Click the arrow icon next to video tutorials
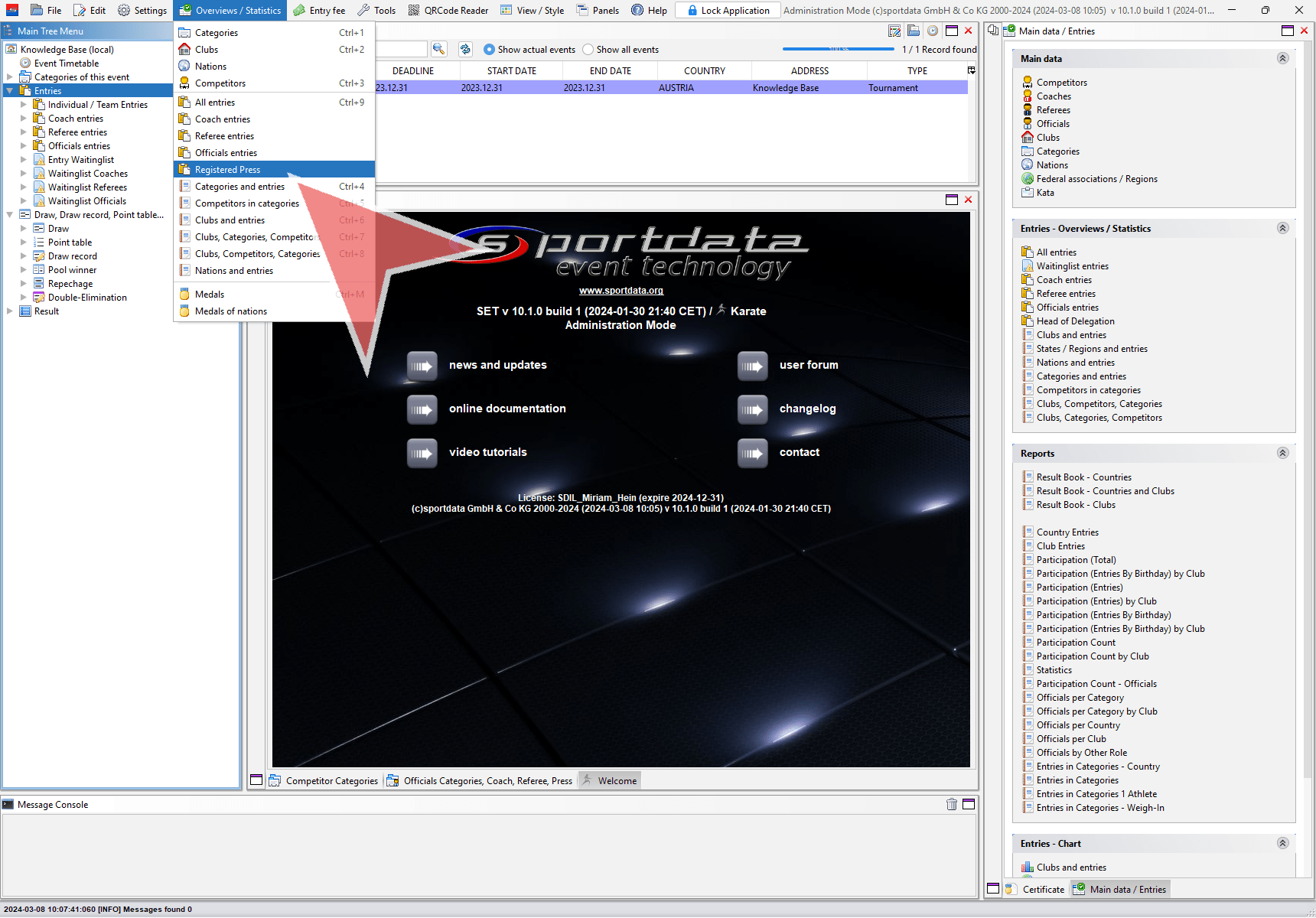Screen dimensions: 1316x918 coord(422,453)
